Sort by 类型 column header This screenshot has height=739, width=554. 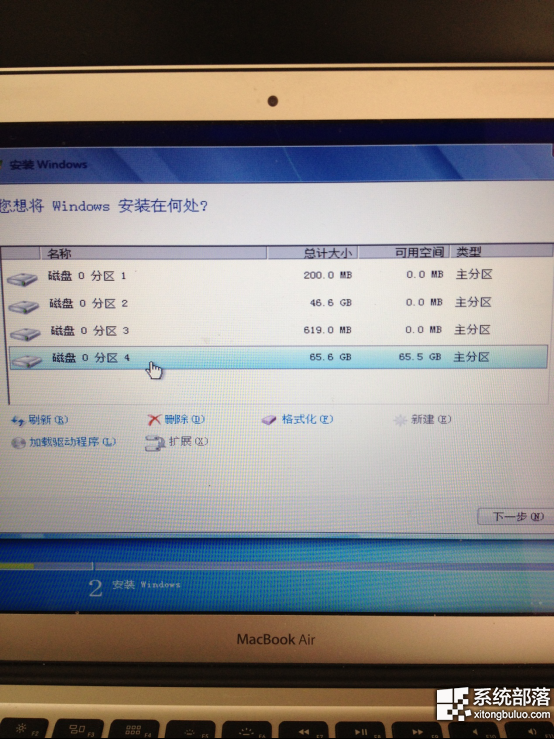point(501,252)
